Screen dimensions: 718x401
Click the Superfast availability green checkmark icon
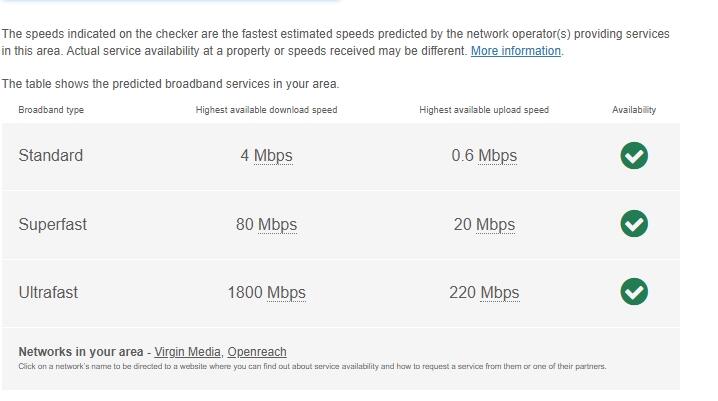point(634,224)
